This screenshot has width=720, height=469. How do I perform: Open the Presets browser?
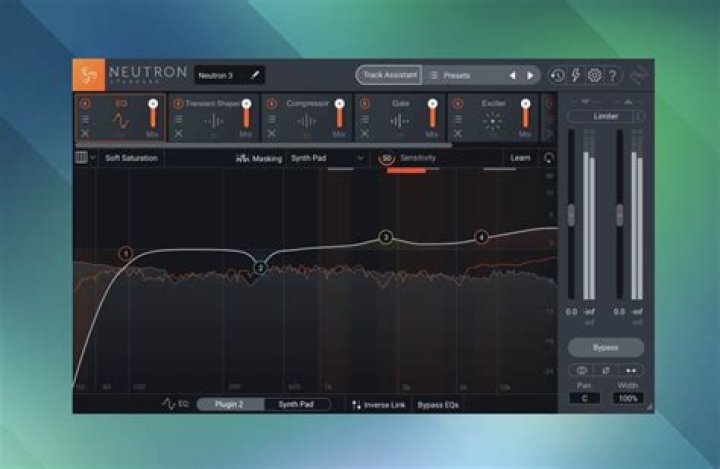tap(450, 75)
